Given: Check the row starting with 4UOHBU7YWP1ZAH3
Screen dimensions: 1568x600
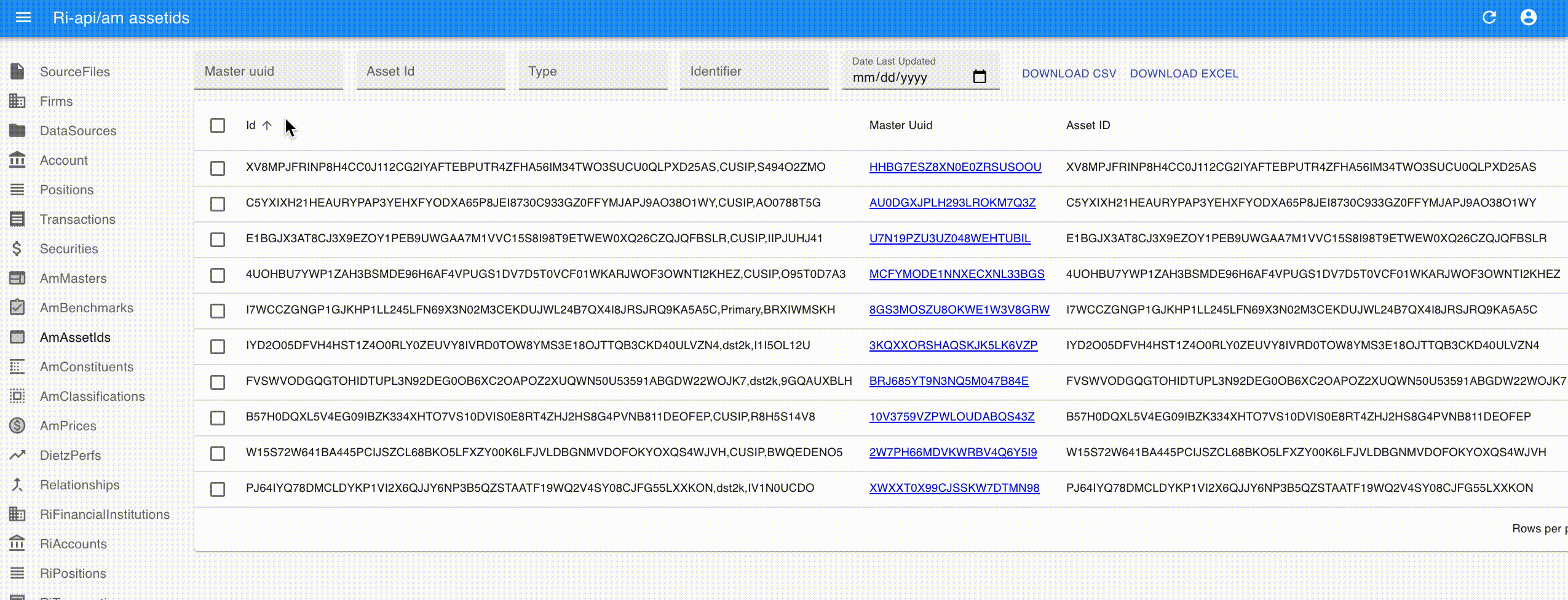Looking at the screenshot, I should 218,275.
